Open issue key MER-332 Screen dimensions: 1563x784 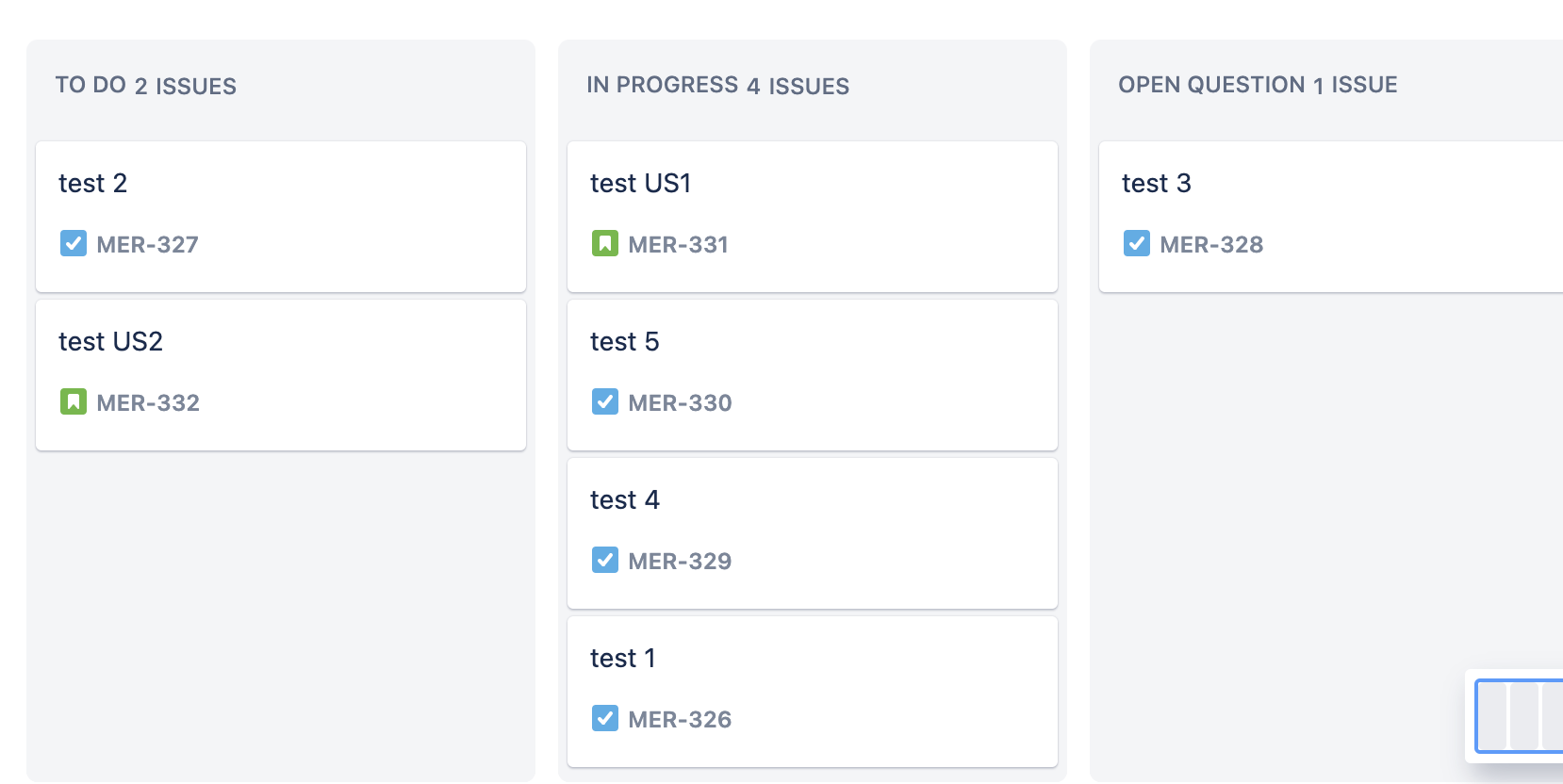pyautogui.click(x=148, y=403)
